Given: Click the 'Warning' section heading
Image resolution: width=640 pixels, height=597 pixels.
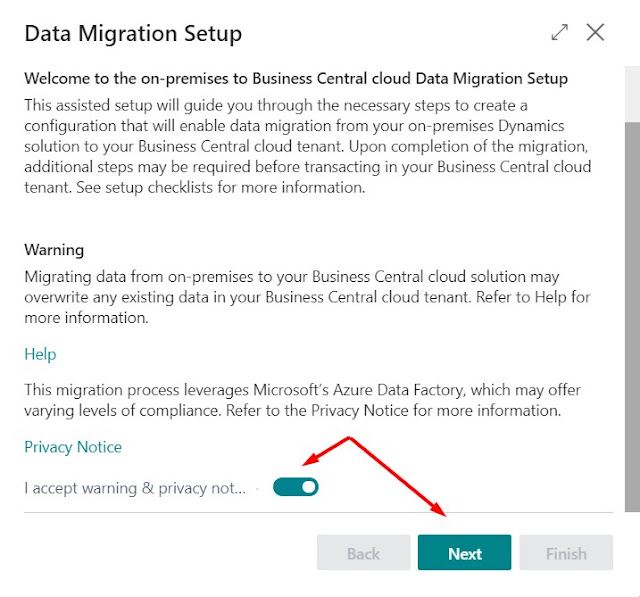Looking at the screenshot, I should coord(54,250).
